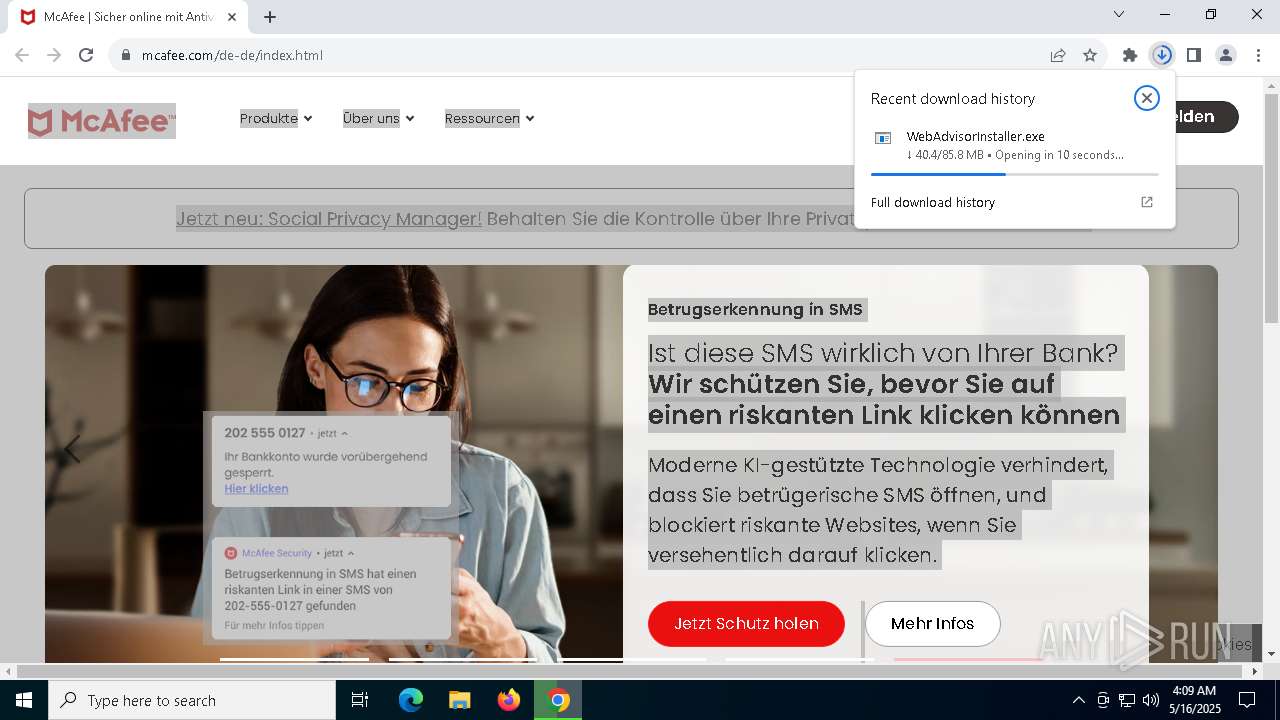Open the Windows Start menu

23,700
